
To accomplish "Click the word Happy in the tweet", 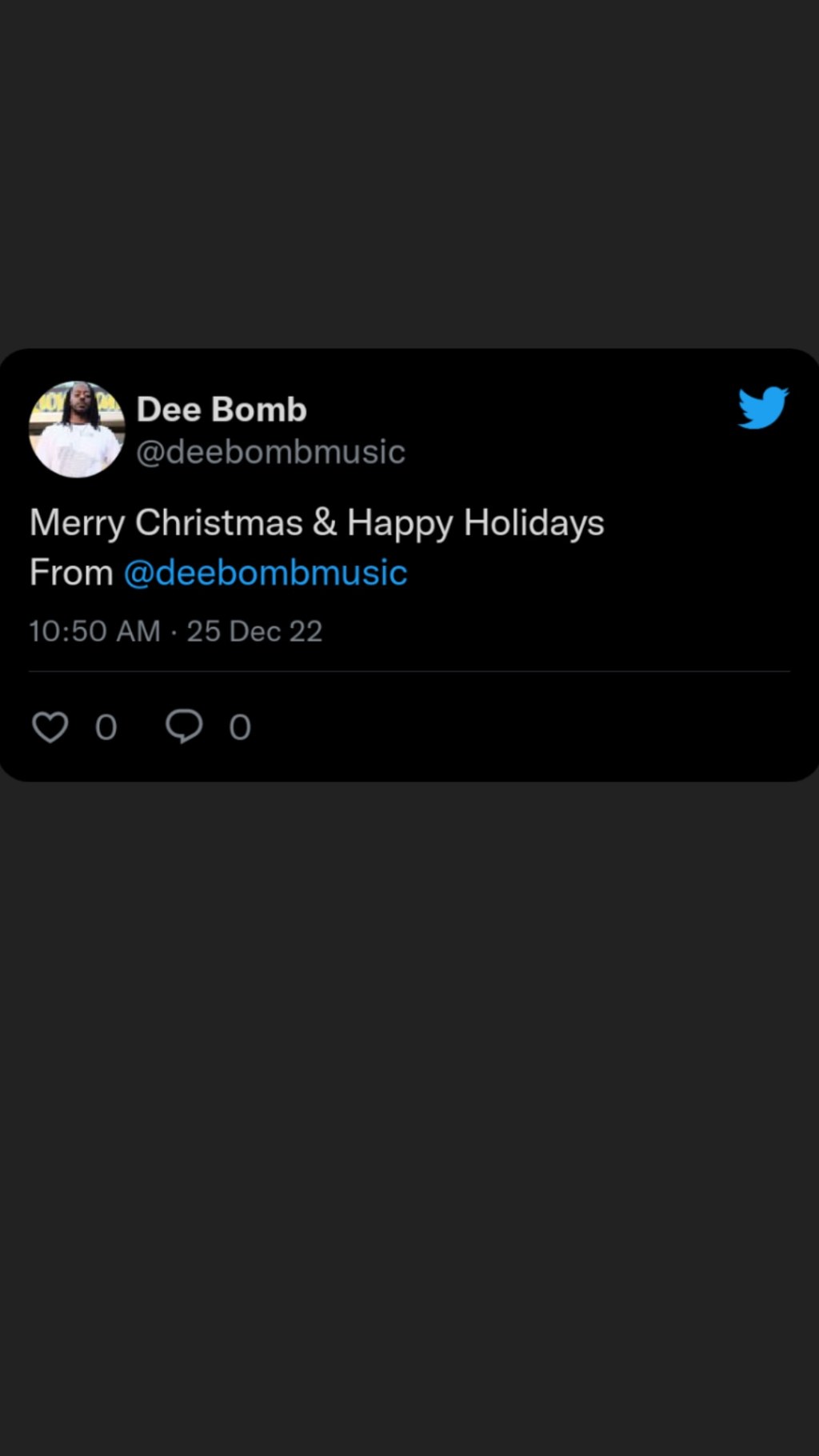I will coord(399,523).
